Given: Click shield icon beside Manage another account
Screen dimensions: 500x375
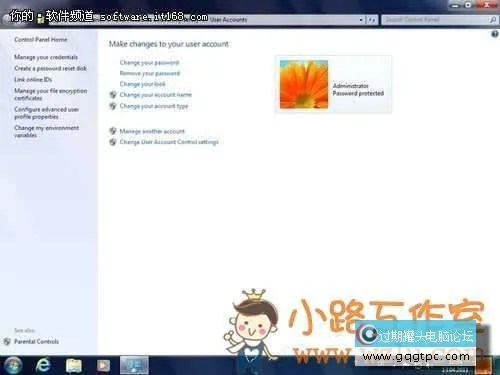Looking at the screenshot, I should point(113,131).
